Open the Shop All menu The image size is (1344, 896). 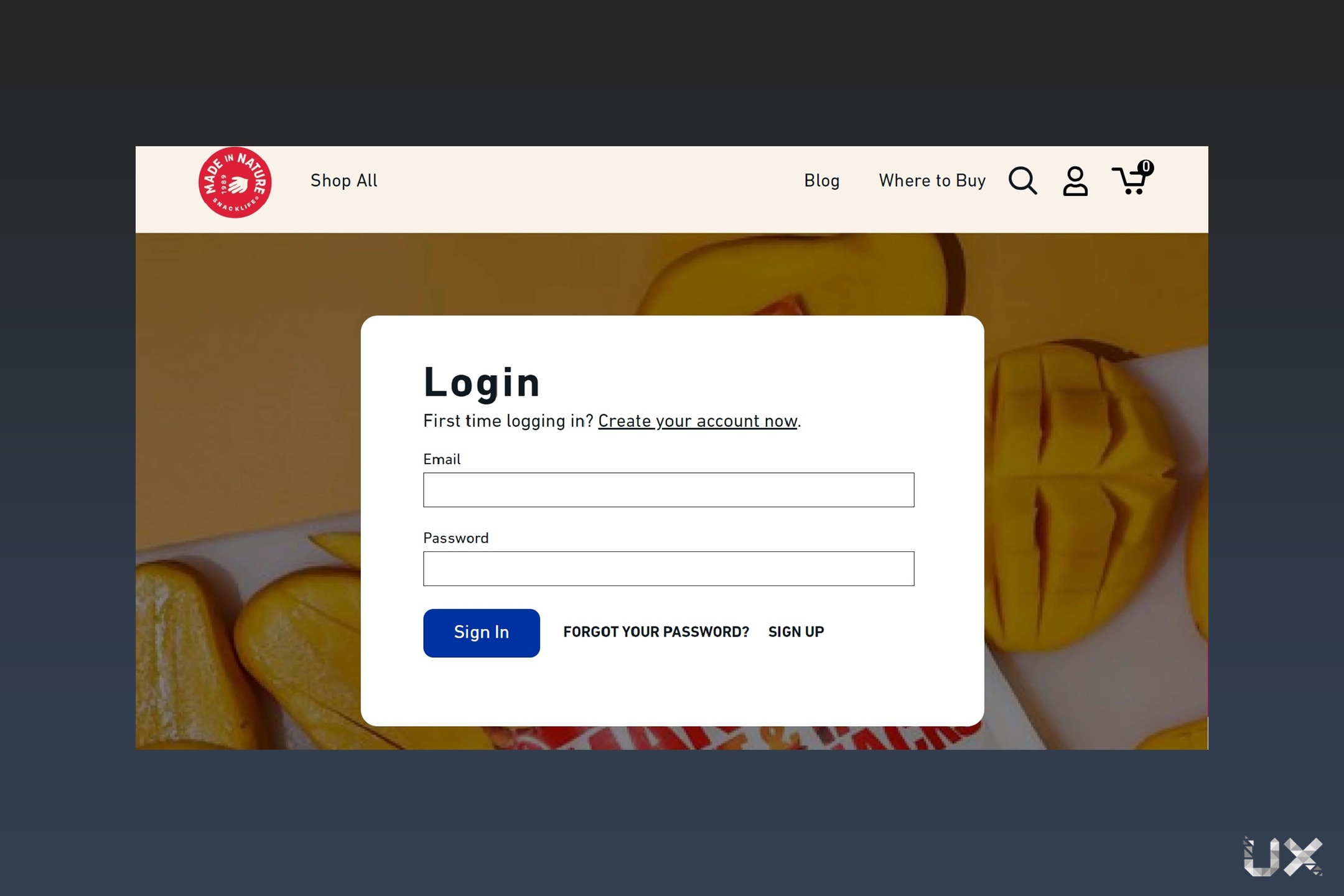(x=344, y=180)
